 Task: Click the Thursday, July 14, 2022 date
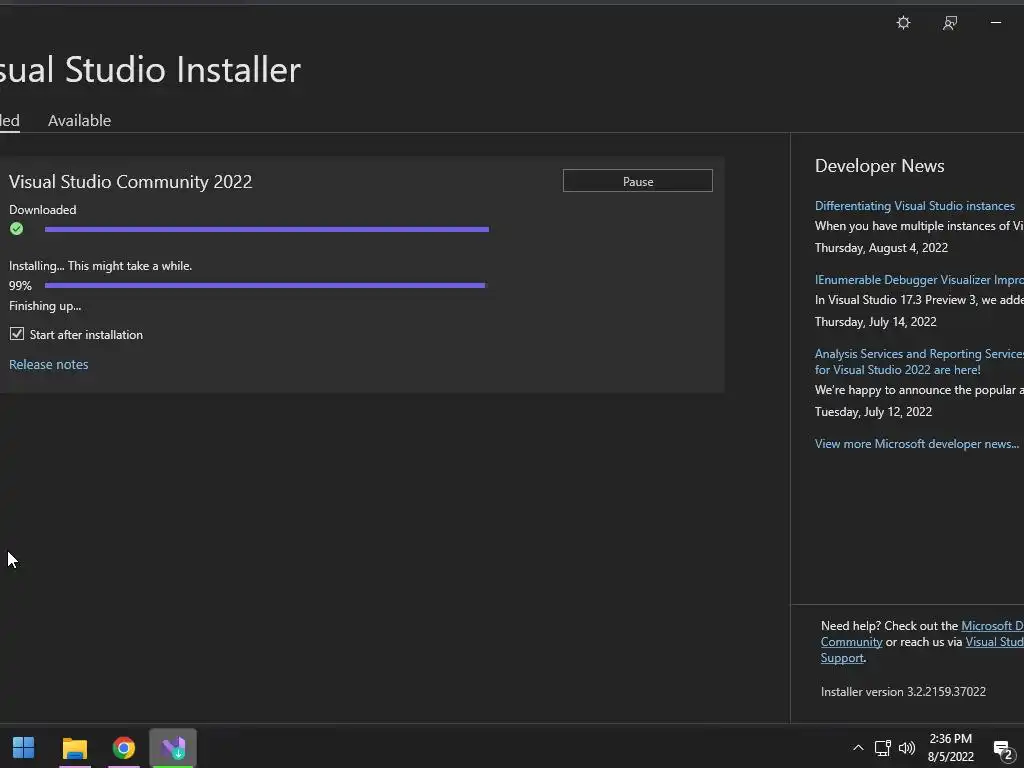[x=875, y=321]
